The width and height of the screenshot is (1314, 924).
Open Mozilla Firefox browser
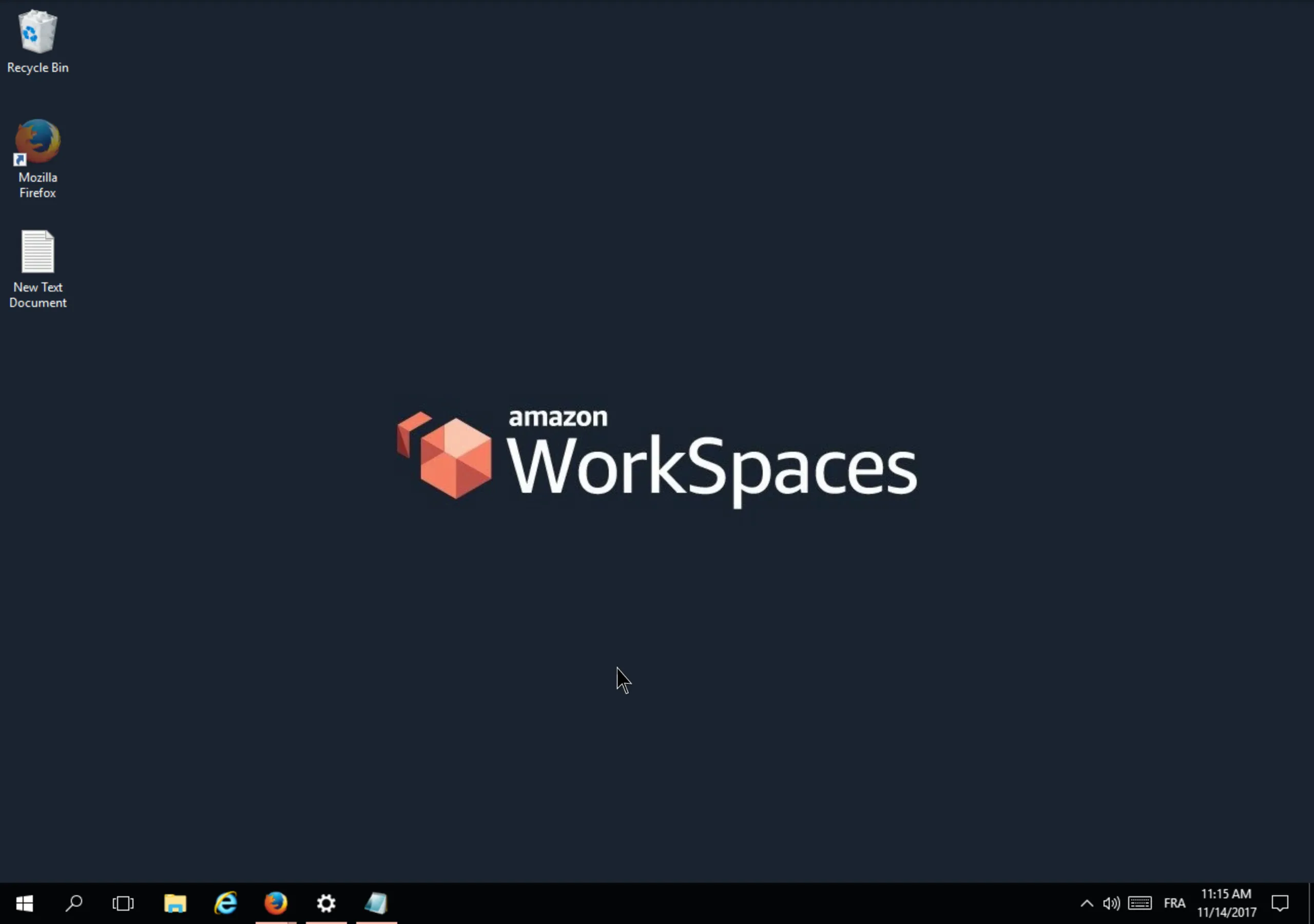[x=37, y=155]
